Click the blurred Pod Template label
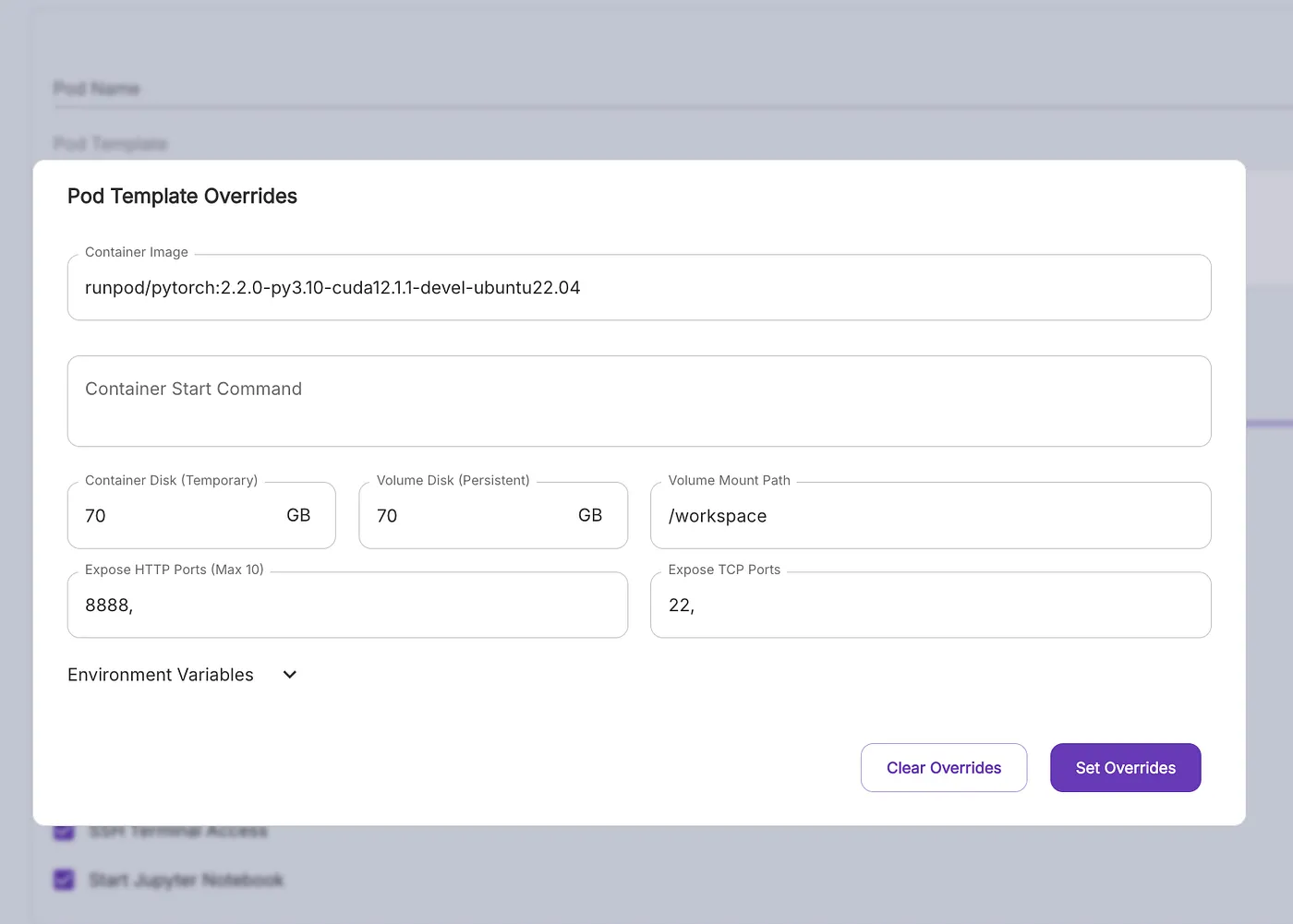The image size is (1293, 924). (110, 144)
